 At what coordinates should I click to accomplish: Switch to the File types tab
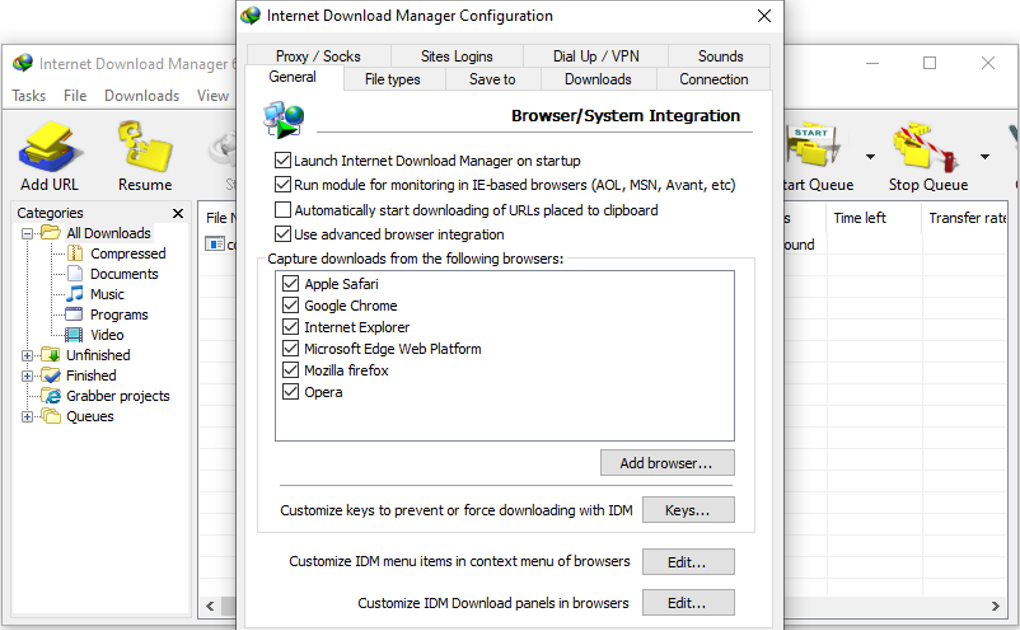coord(392,79)
